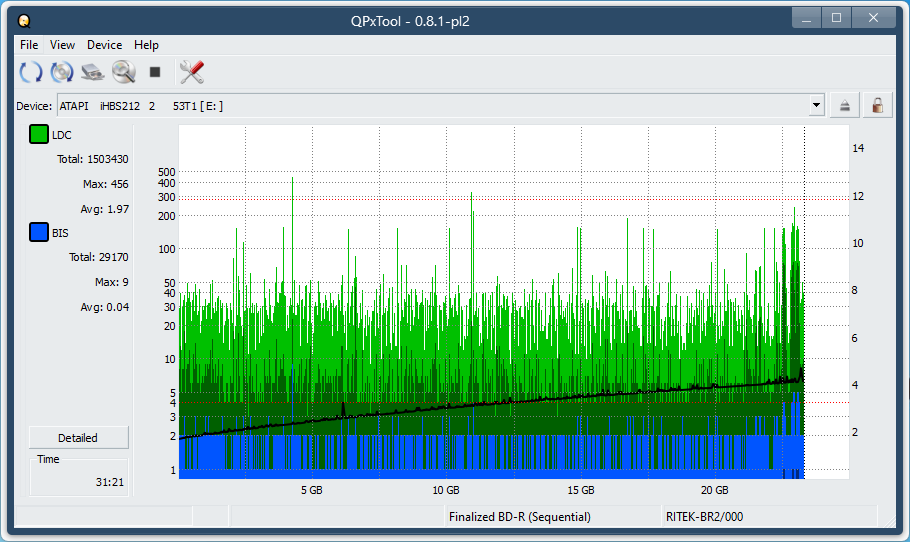Open the File menu
The width and height of the screenshot is (910, 542).
pyautogui.click(x=29, y=45)
